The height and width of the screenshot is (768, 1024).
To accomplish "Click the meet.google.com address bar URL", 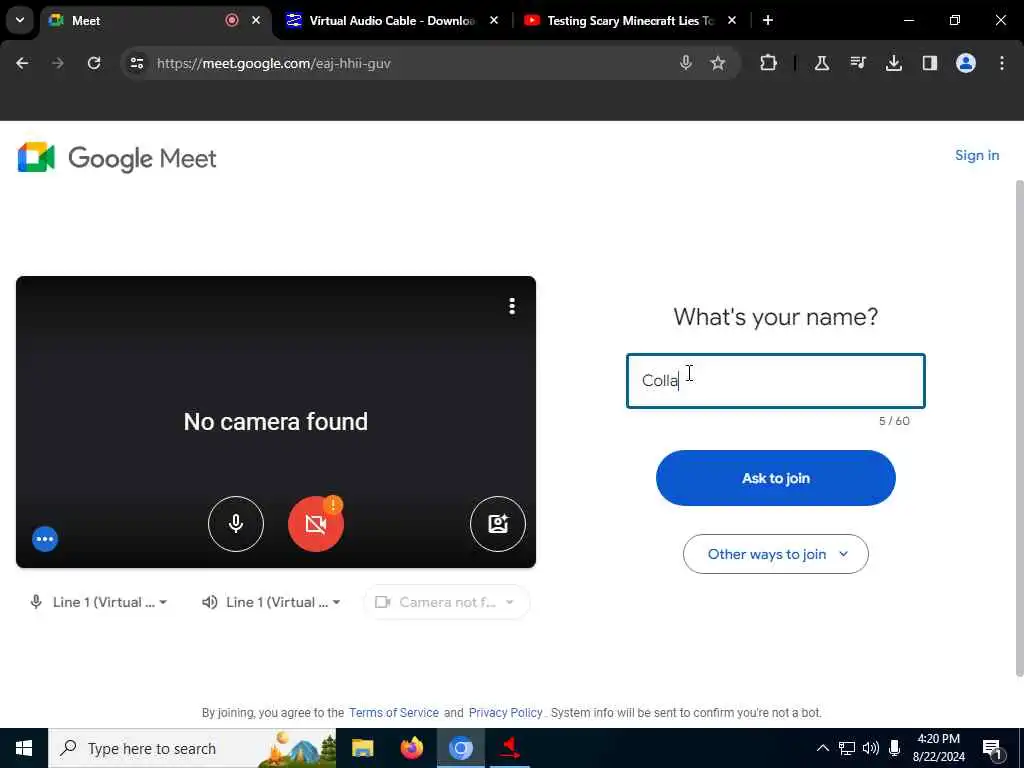I will point(274,63).
